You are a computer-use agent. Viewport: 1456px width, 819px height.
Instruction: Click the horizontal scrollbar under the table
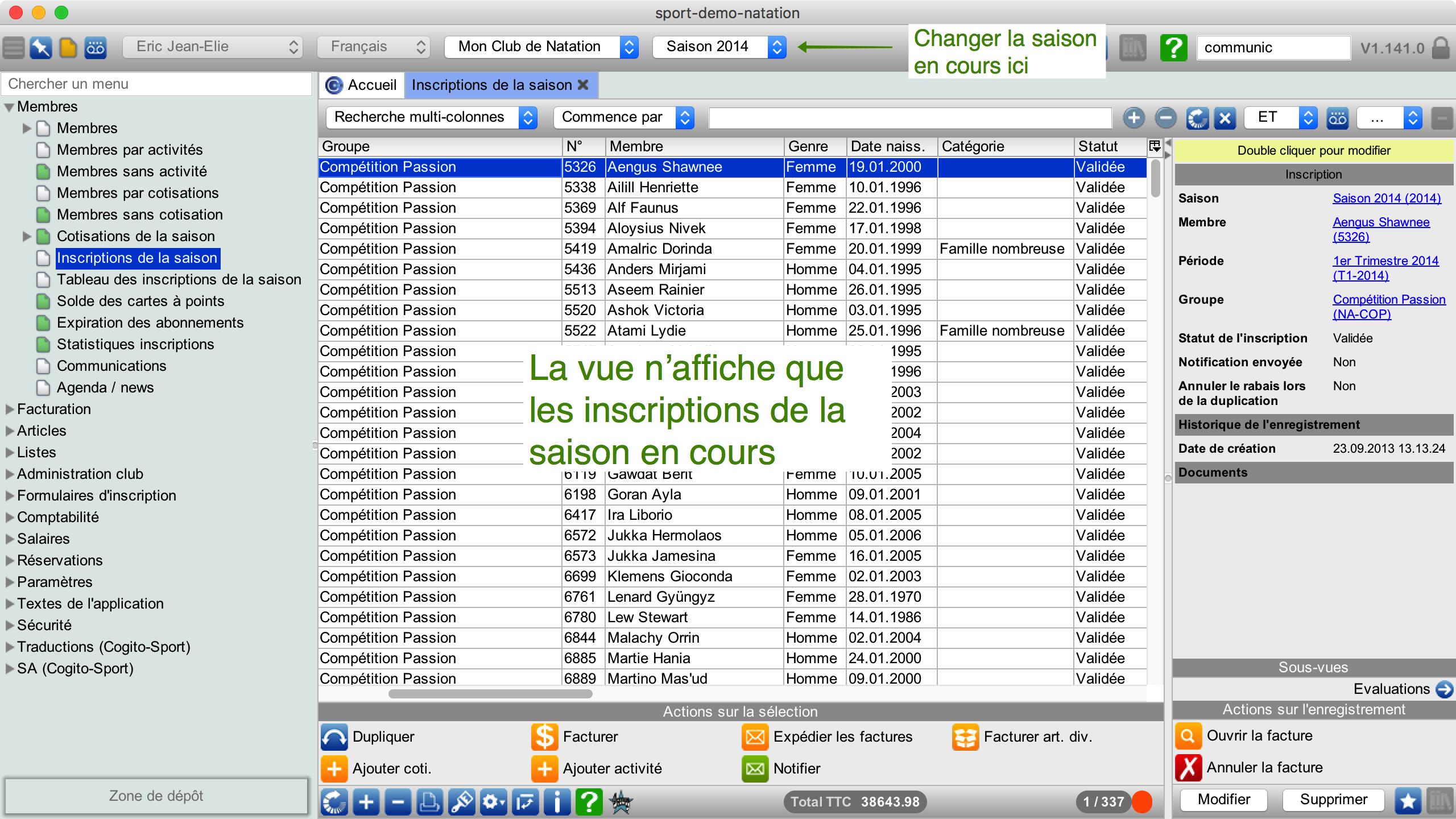(x=490, y=694)
